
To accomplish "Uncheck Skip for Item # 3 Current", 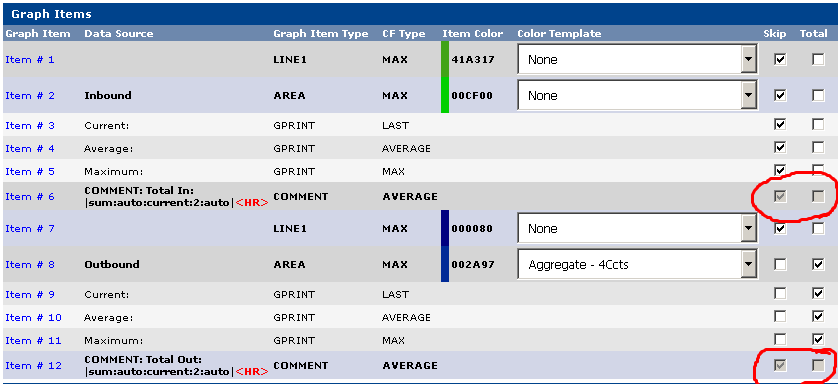I will [780, 124].
